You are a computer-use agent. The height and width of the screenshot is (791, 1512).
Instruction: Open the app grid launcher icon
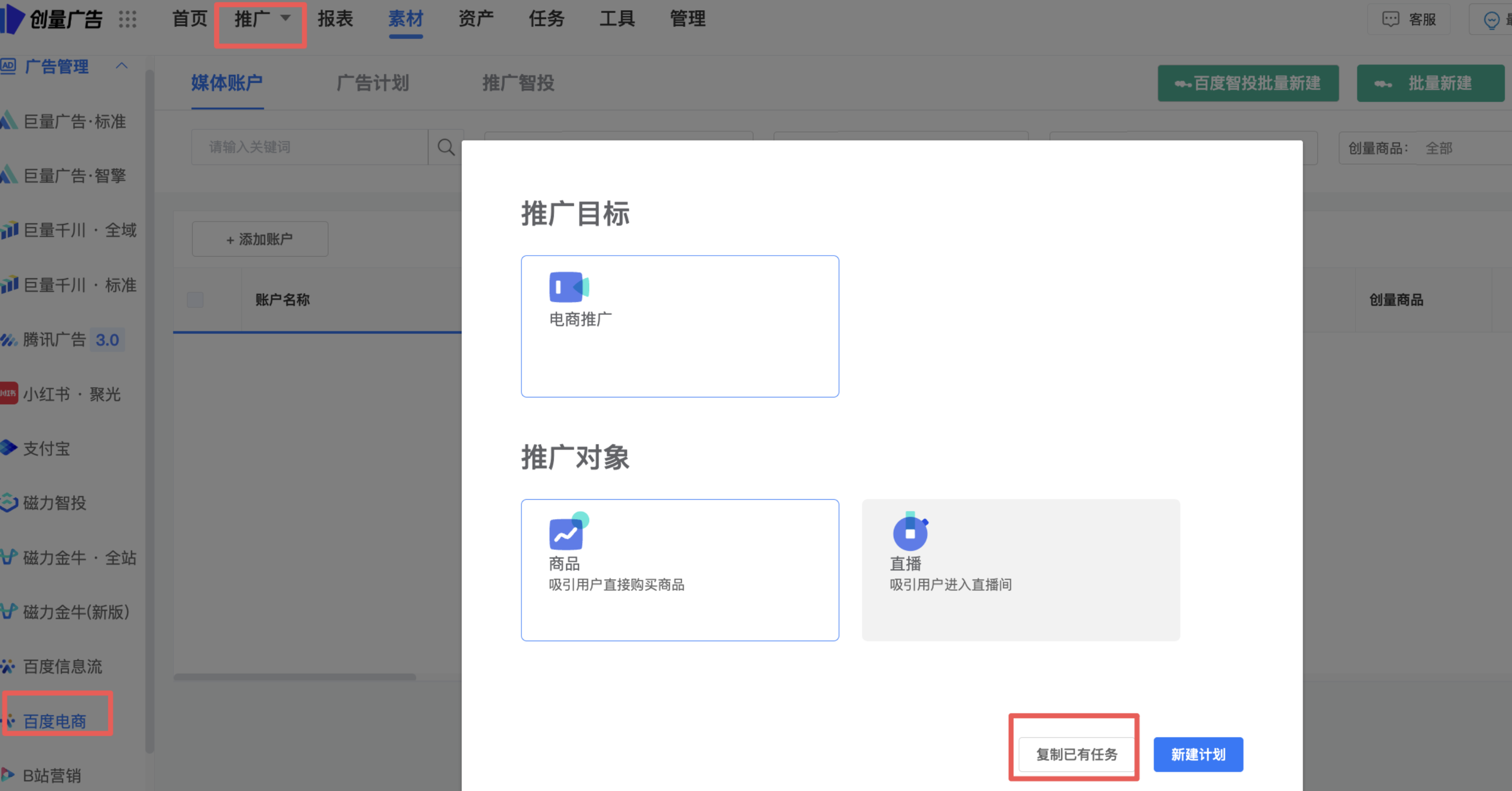click(x=128, y=19)
